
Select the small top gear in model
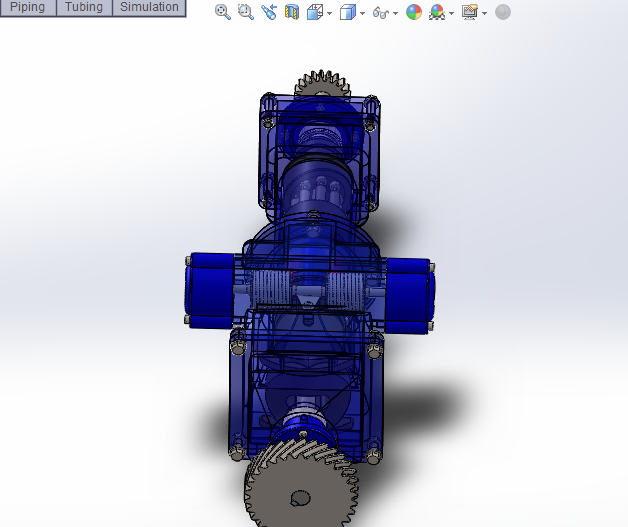pyautogui.click(x=322, y=83)
